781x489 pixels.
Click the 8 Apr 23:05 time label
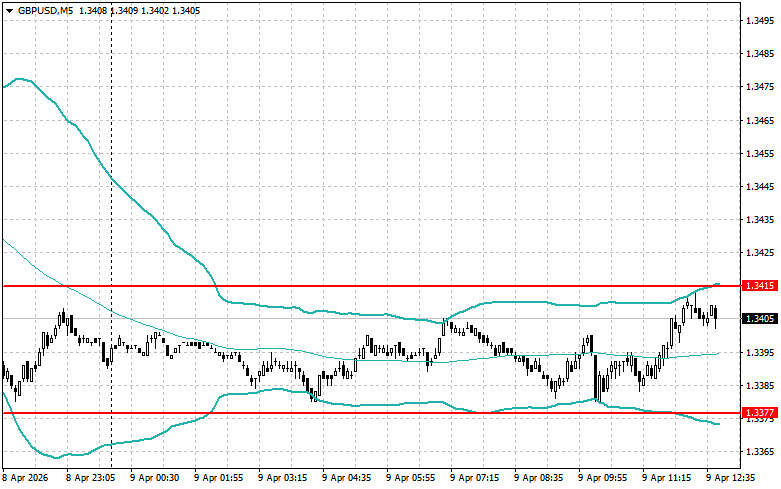click(x=90, y=478)
